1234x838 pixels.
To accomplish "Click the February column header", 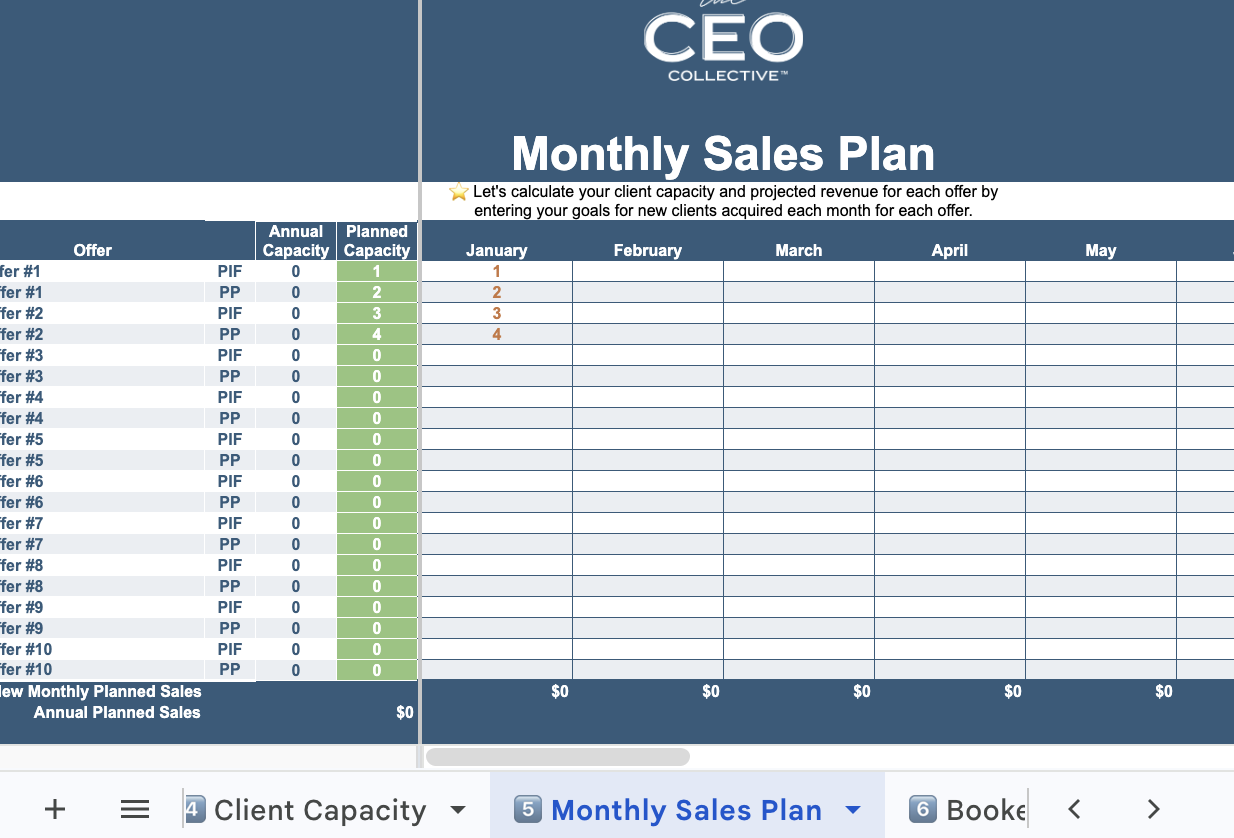I will point(648,250).
